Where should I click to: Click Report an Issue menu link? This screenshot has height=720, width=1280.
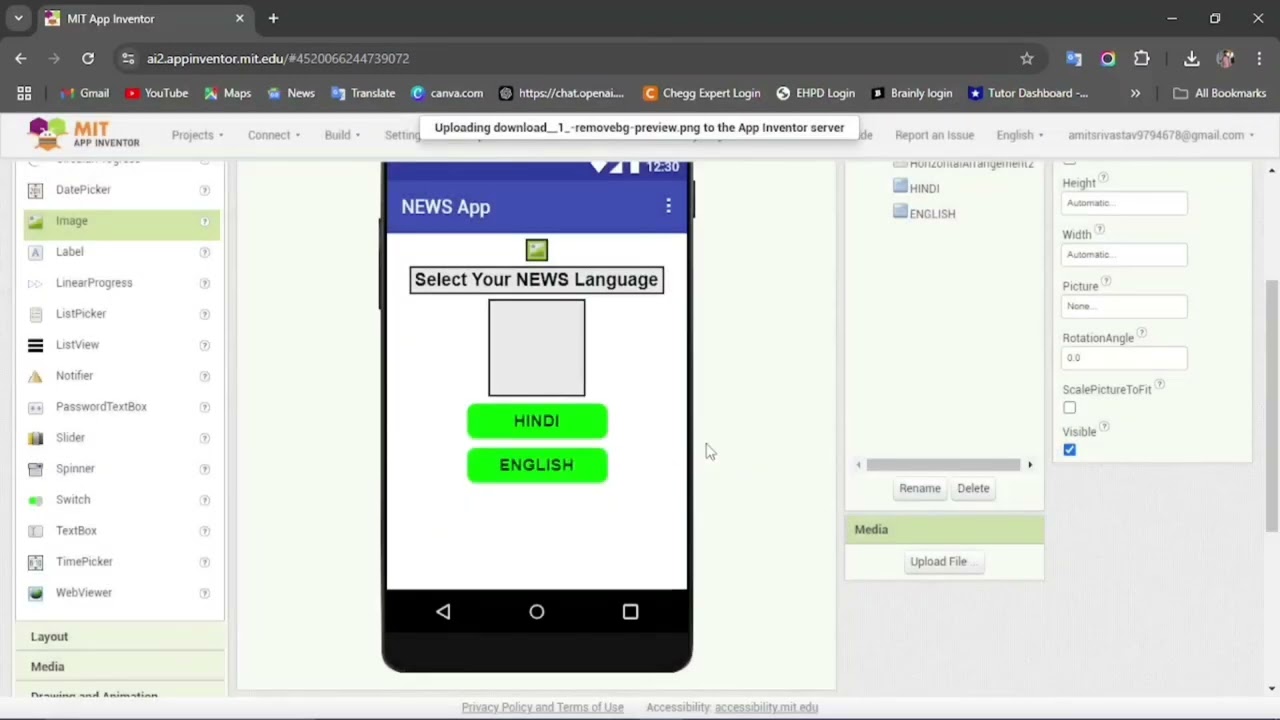click(934, 135)
